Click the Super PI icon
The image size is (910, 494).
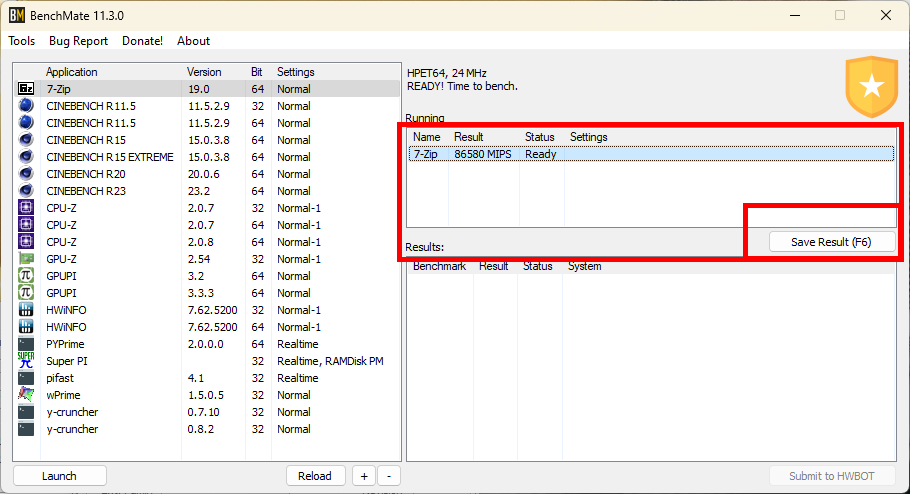[26, 360]
